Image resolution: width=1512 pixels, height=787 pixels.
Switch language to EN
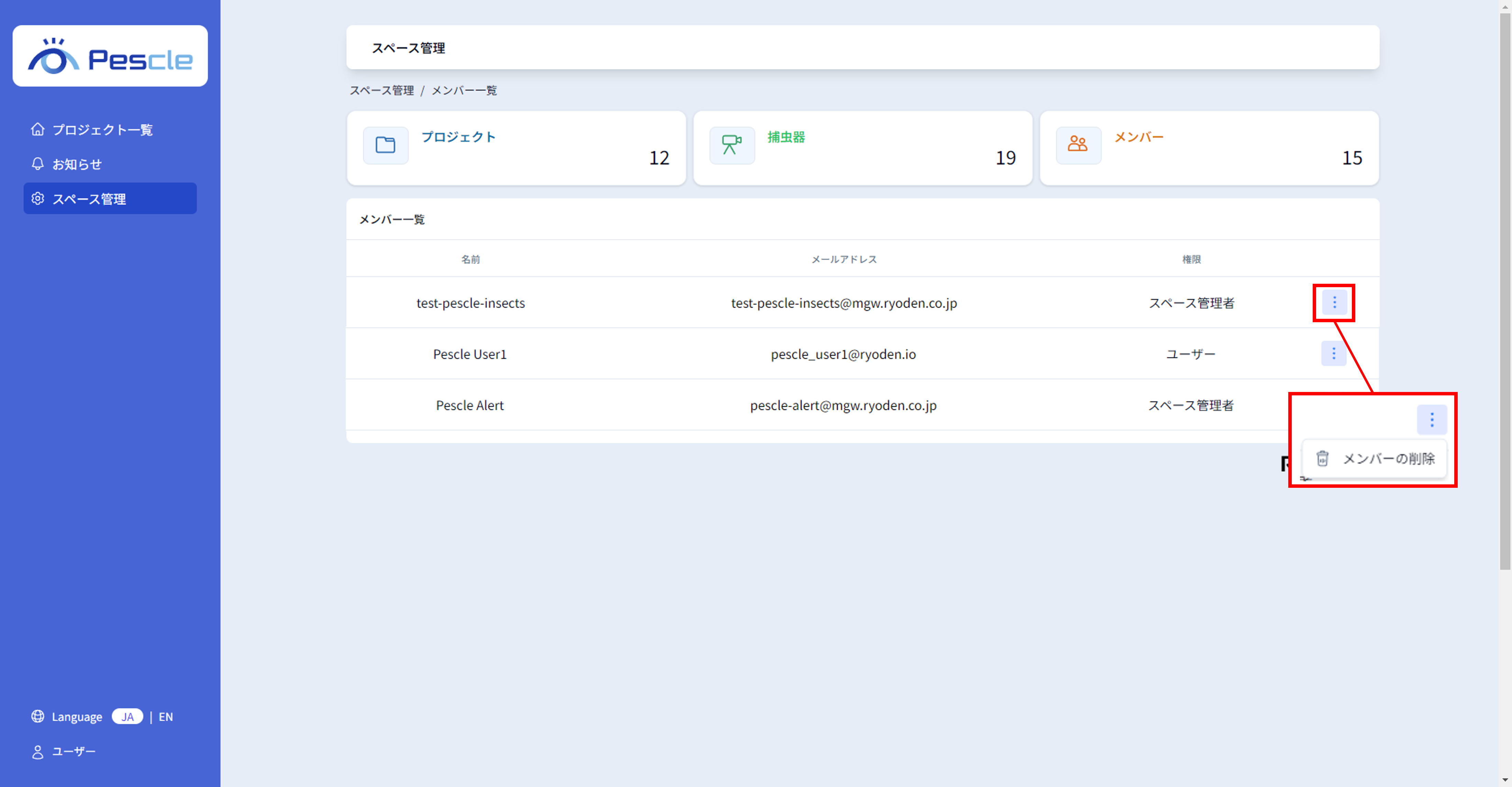coord(166,717)
